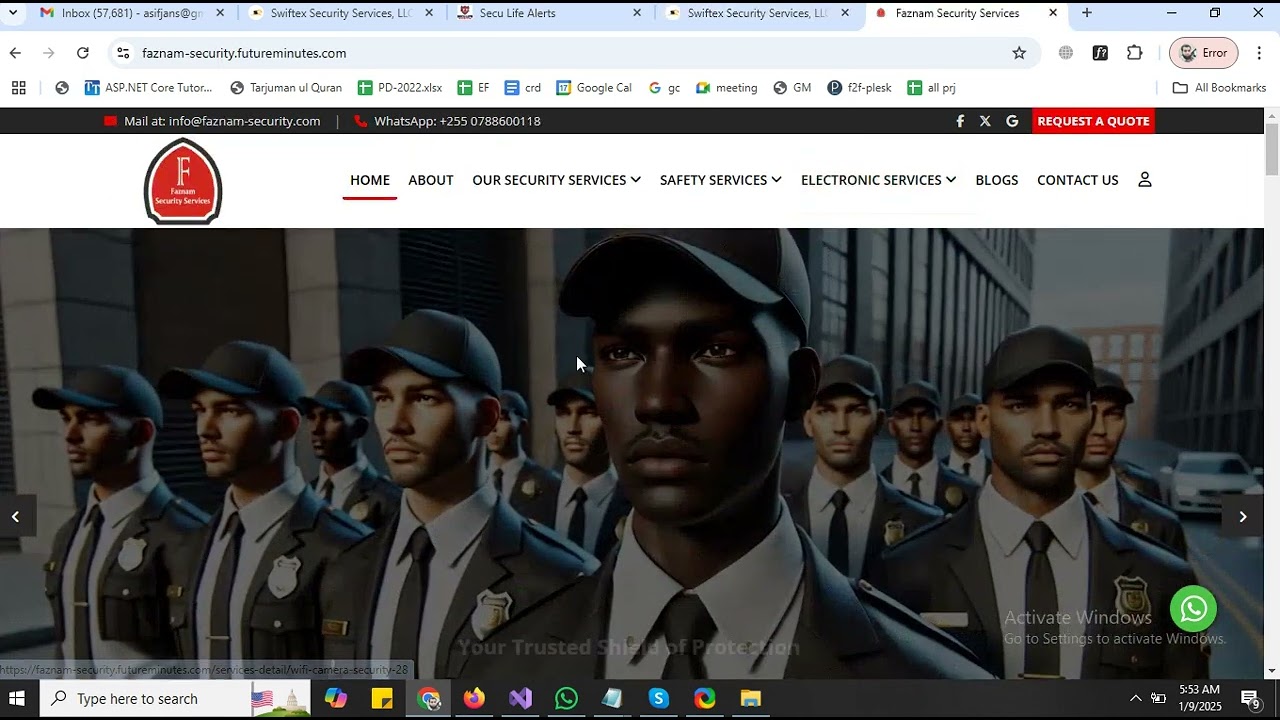This screenshot has width=1280, height=720.
Task: Go back in browser history
Action: [15, 53]
